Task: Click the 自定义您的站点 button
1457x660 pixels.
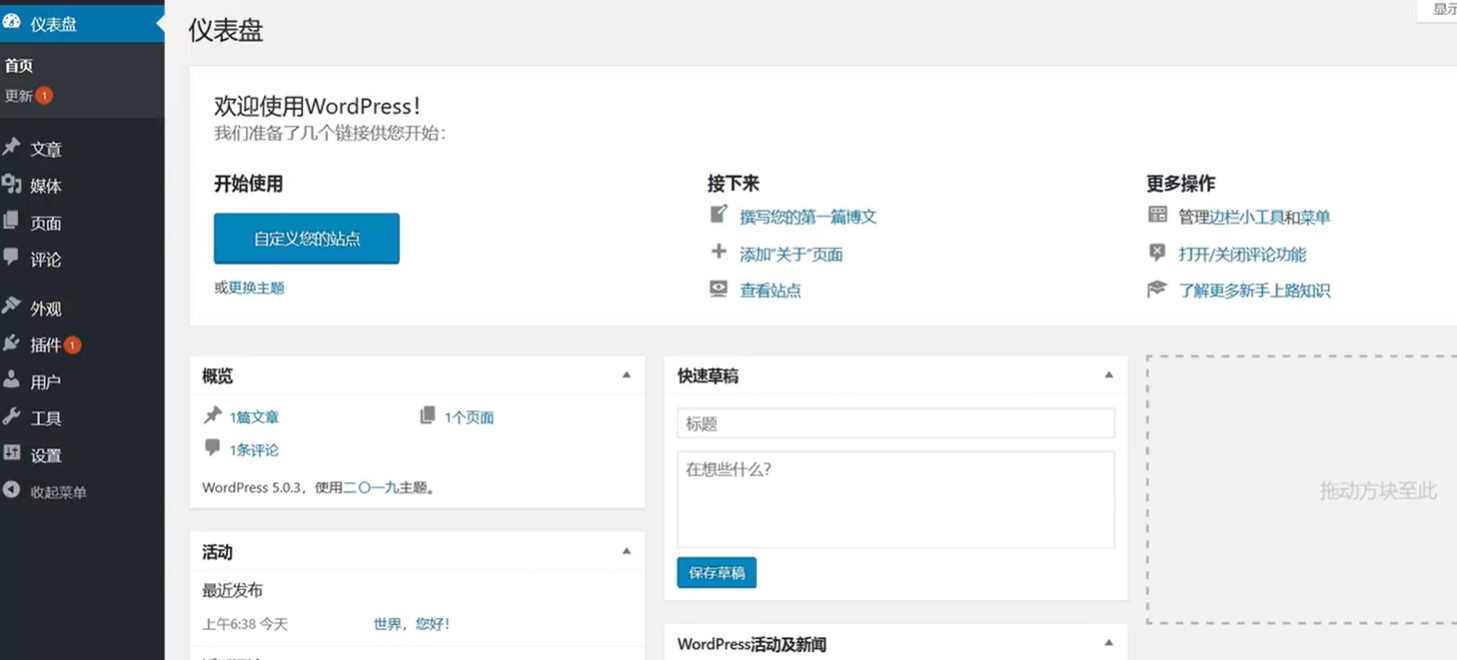Action: [307, 239]
